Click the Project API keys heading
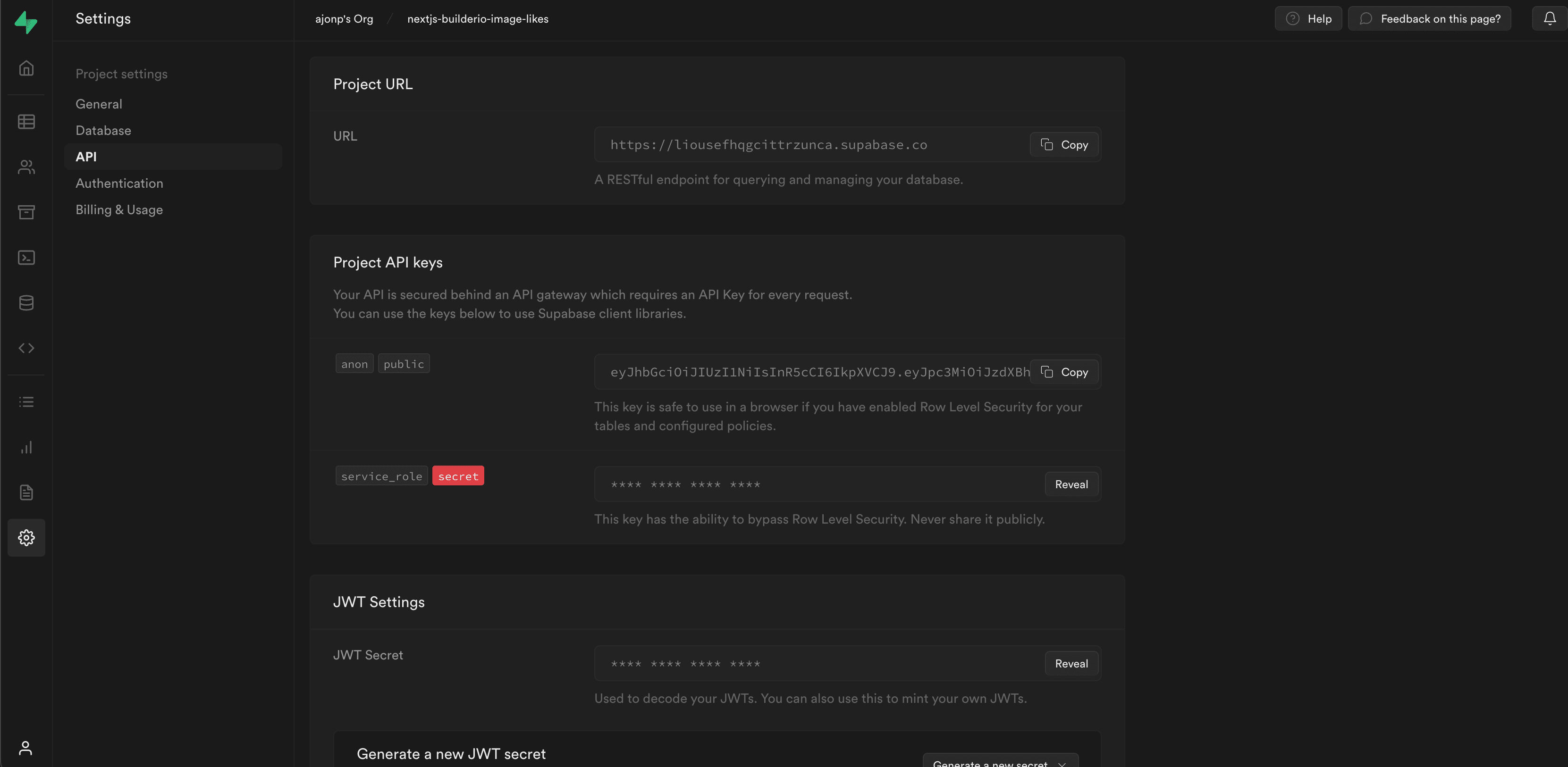This screenshot has width=1568, height=767. click(x=388, y=262)
